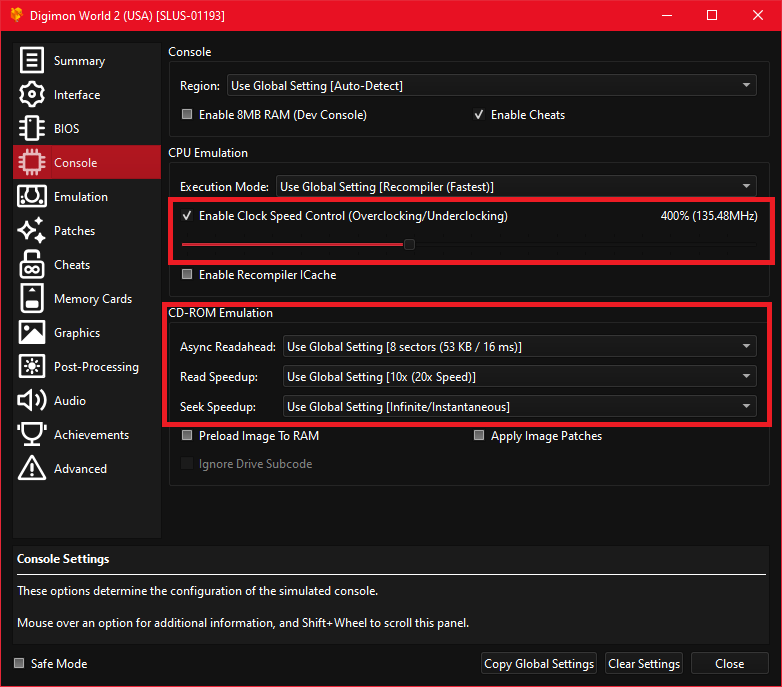782x687 pixels.
Task: Click the Console processor icon
Action: click(32, 162)
